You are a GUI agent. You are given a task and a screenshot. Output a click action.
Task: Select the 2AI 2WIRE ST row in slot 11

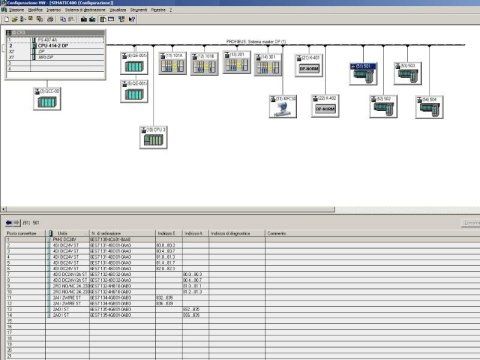tap(243, 298)
